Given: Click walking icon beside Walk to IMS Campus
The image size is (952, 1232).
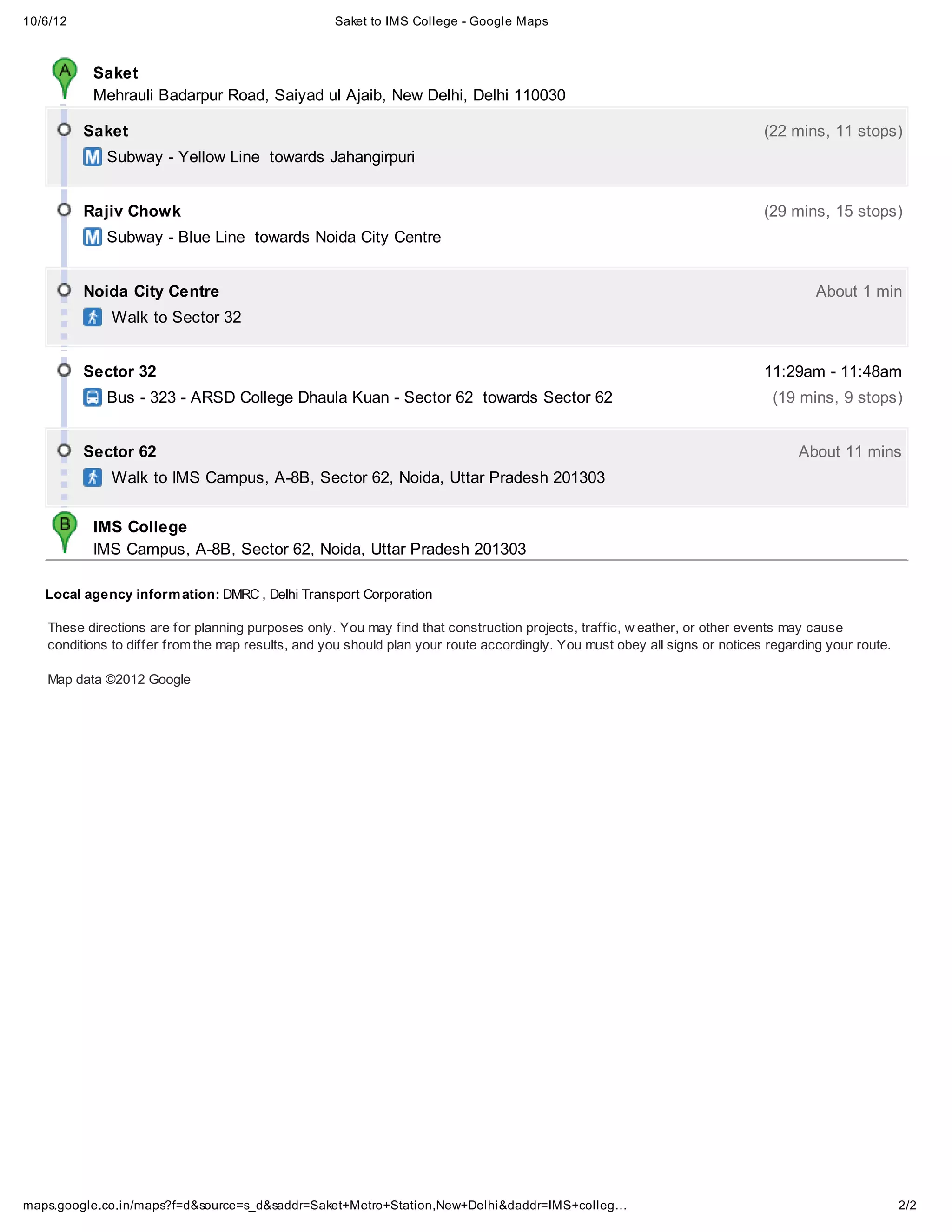Looking at the screenshot, I should pyautogui.click(x=93, y=477).
